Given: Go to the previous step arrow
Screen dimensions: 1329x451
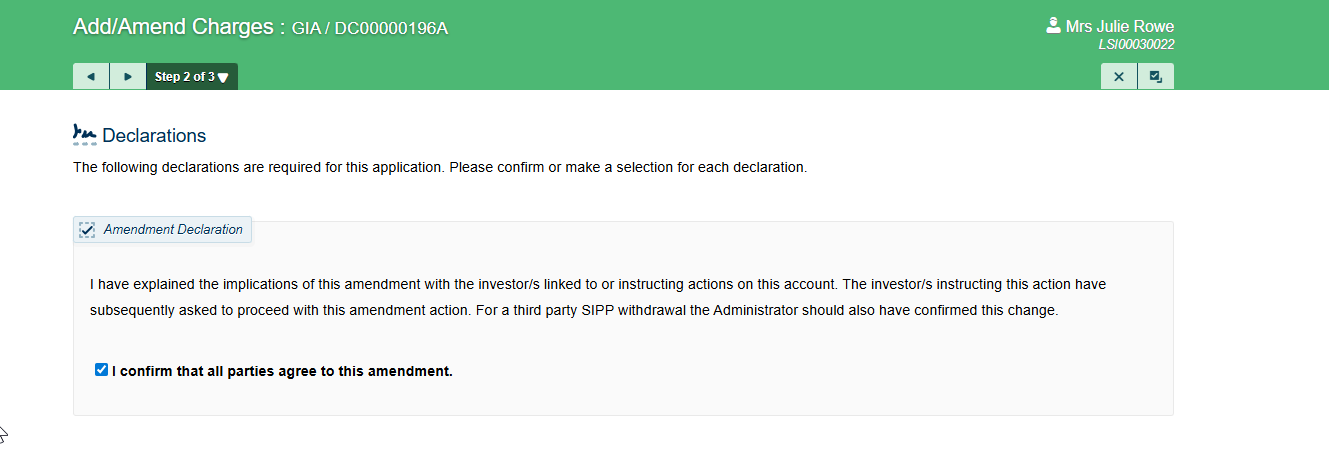Looking at the screenshot, I should pos(91,77).
